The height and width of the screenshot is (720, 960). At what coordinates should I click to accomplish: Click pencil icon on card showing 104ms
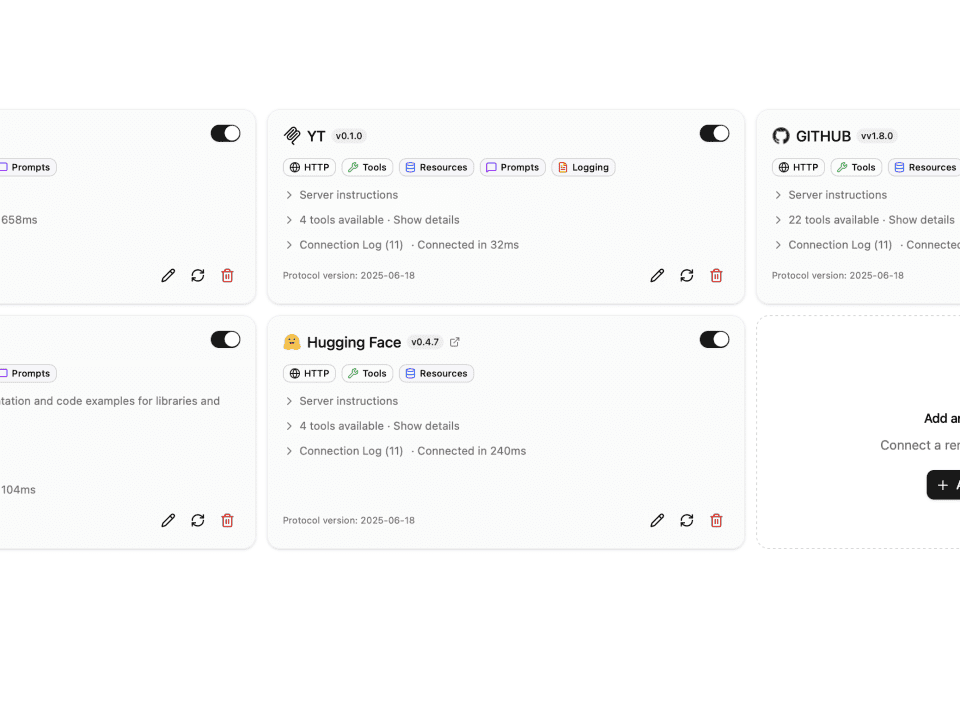[x=168, y=520]
